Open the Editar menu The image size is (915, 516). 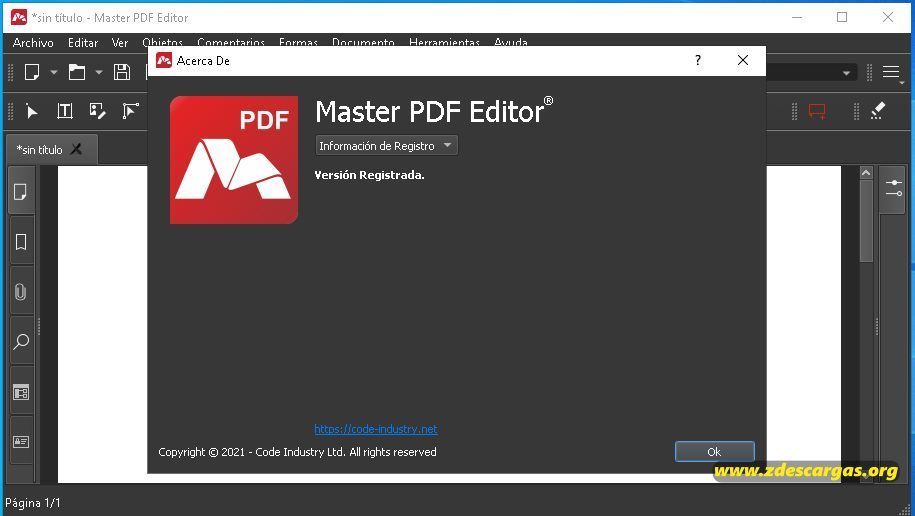(83, 43)
